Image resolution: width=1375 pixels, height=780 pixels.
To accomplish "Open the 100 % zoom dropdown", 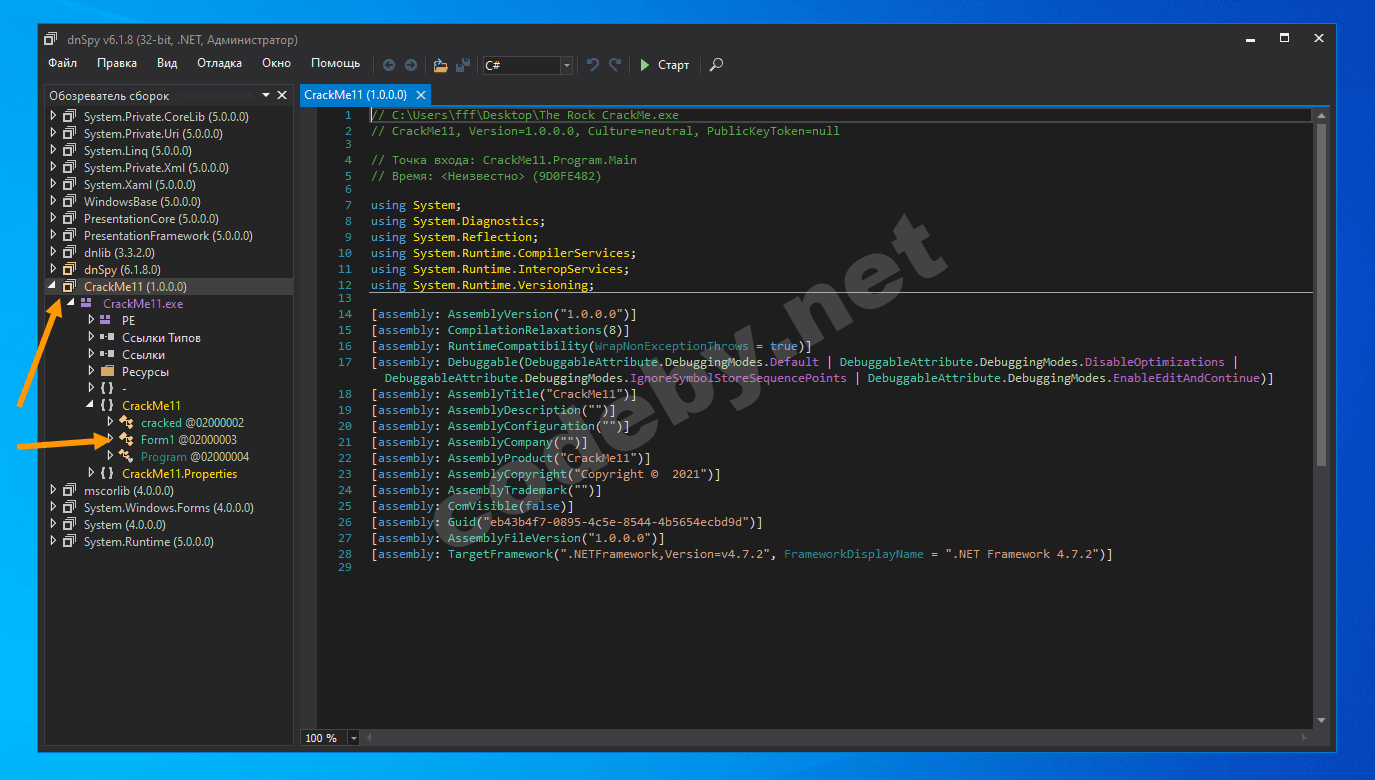I will click(x=355, y=738).
